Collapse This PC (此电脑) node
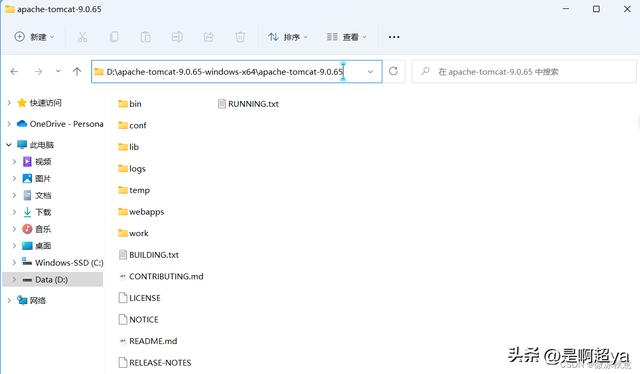The height and width of the screenshot is (374, 640). pos(9,145)
